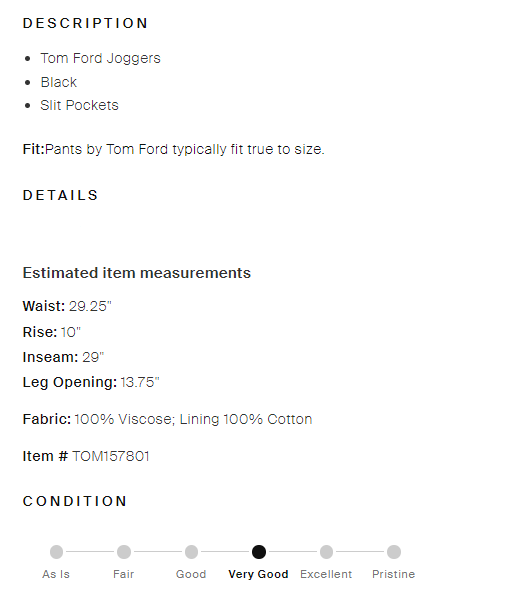Viewport: 511px width, 593px height.
Task: Click the Waist measurement value
Action: pos(90,306)
